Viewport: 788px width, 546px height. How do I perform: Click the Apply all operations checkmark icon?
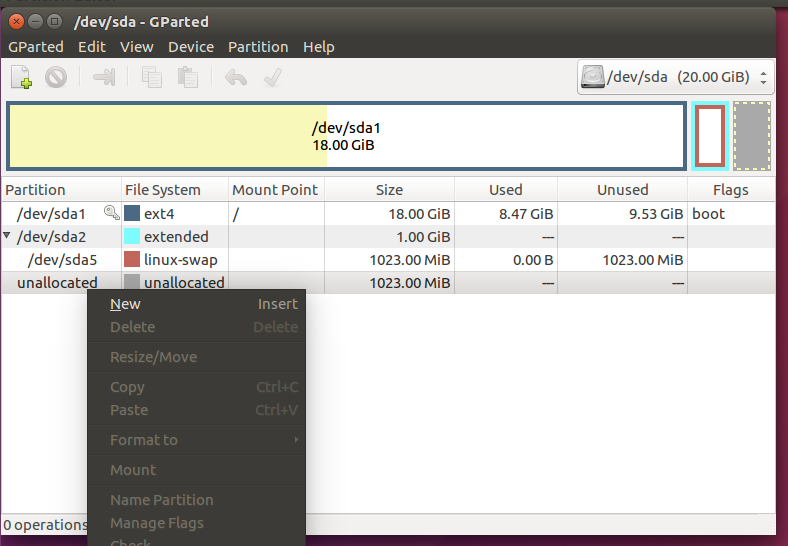pos(273,77)
